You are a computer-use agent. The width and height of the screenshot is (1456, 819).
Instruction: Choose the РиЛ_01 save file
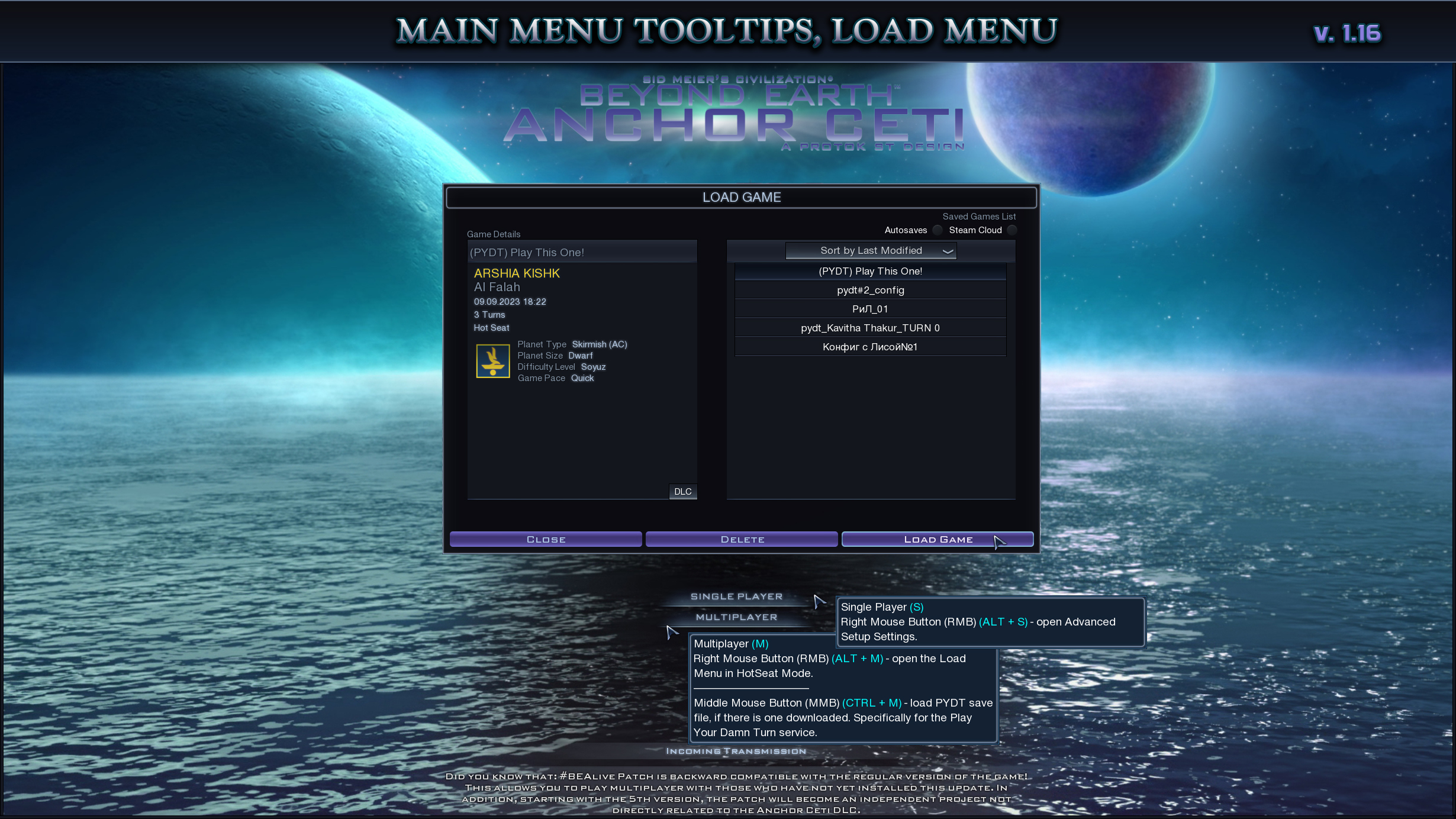click(870, 309)
